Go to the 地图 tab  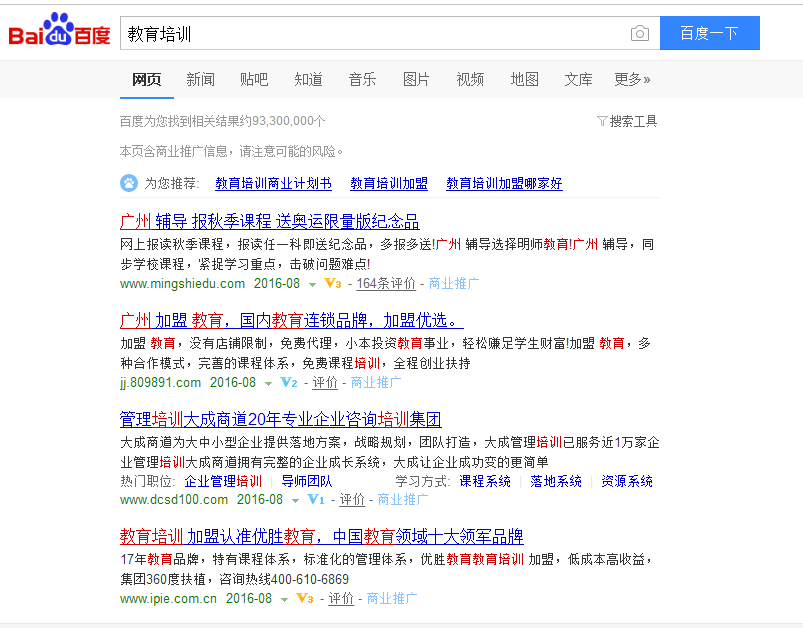pos(524,79)
